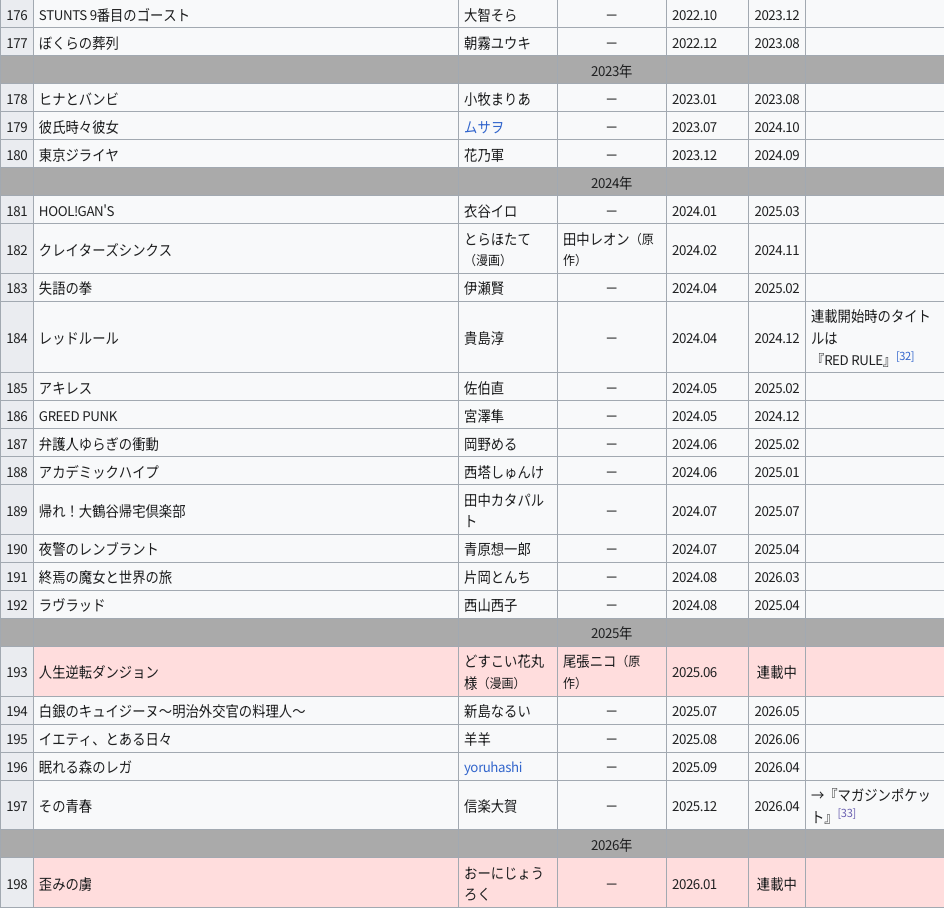The height and width of the screenshot is (908, 944).
Task: Click author 岡野める
Action: tap(490, 444)
